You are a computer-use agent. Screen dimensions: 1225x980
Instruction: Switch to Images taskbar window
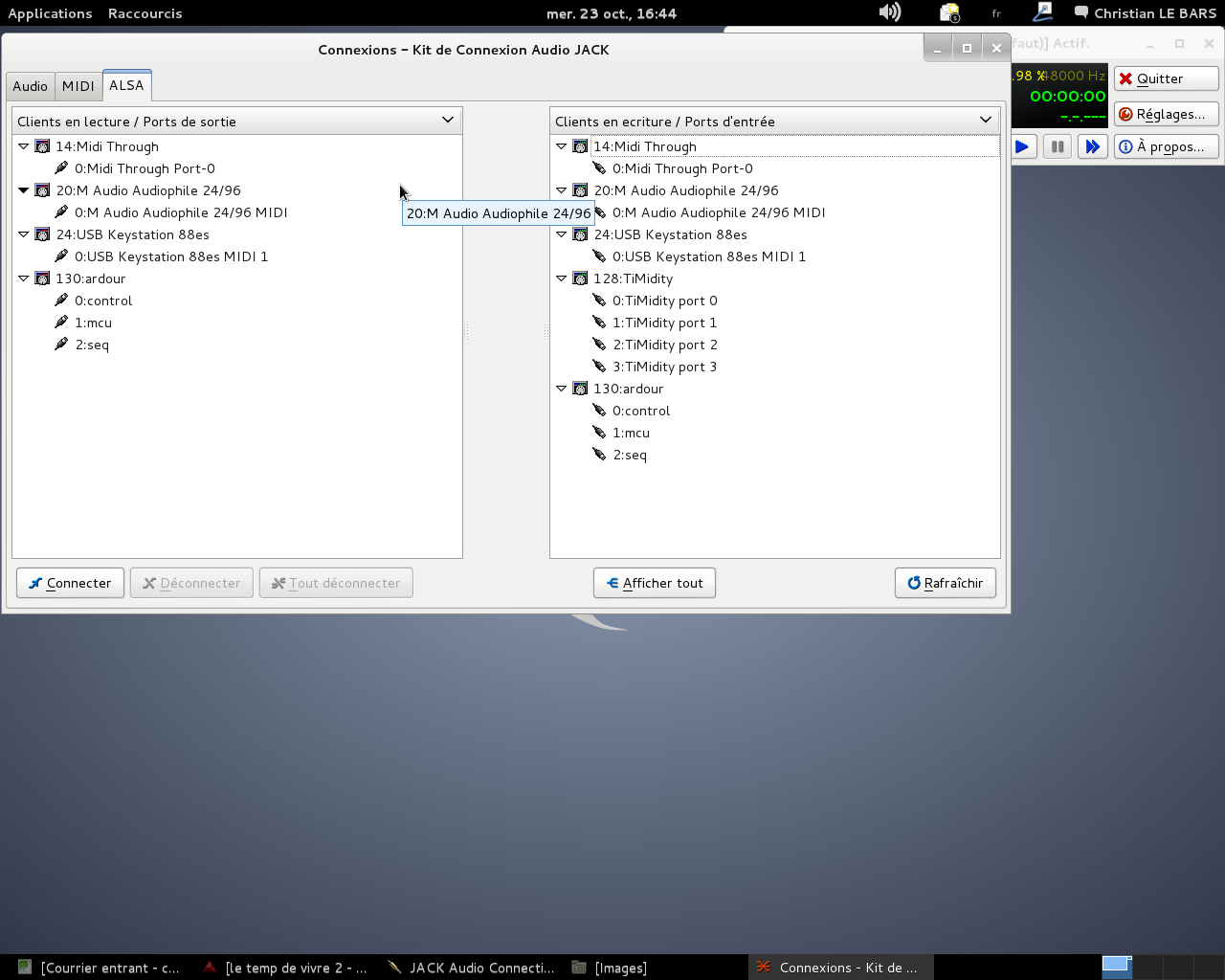(x=609, y=968)
